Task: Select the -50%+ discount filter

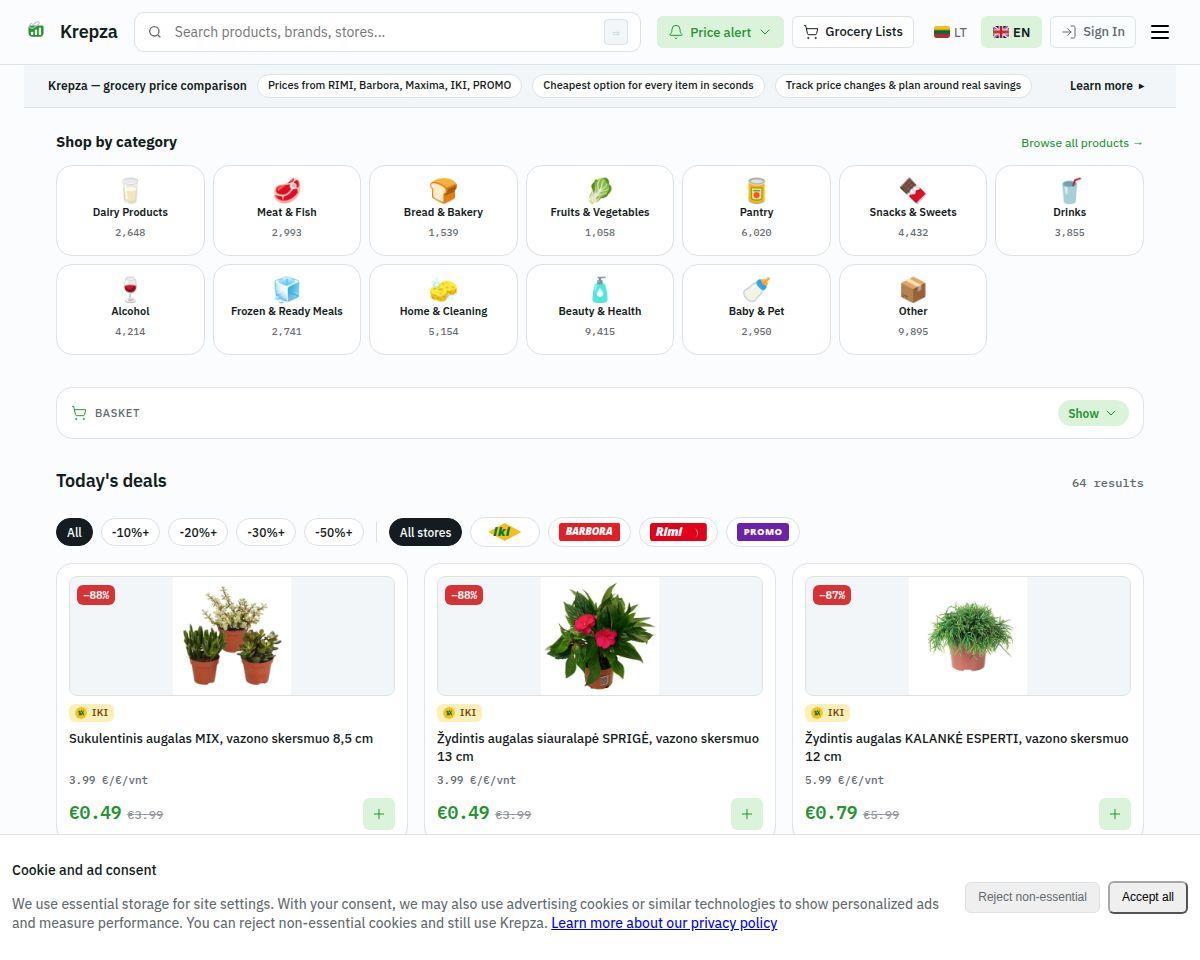Action: [334, 532]
